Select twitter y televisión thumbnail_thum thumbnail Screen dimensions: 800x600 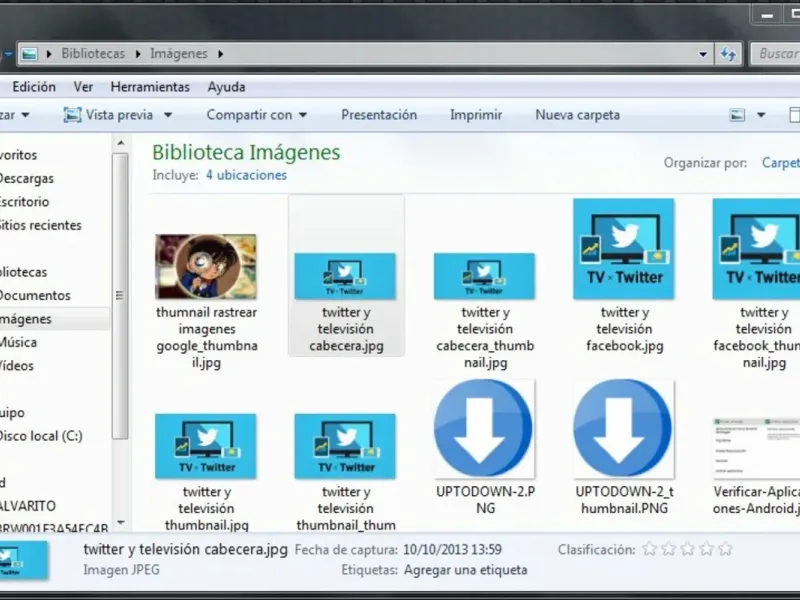(x=345, y=446)
